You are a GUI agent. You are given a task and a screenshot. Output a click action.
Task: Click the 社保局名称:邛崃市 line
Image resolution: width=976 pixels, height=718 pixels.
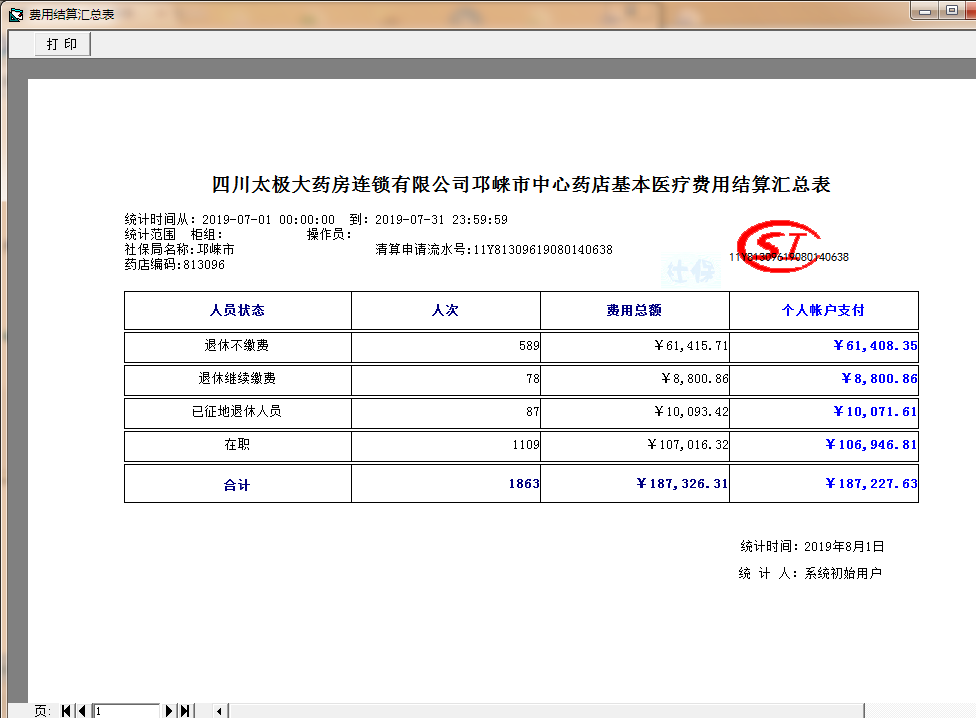(x=179, y=249)
